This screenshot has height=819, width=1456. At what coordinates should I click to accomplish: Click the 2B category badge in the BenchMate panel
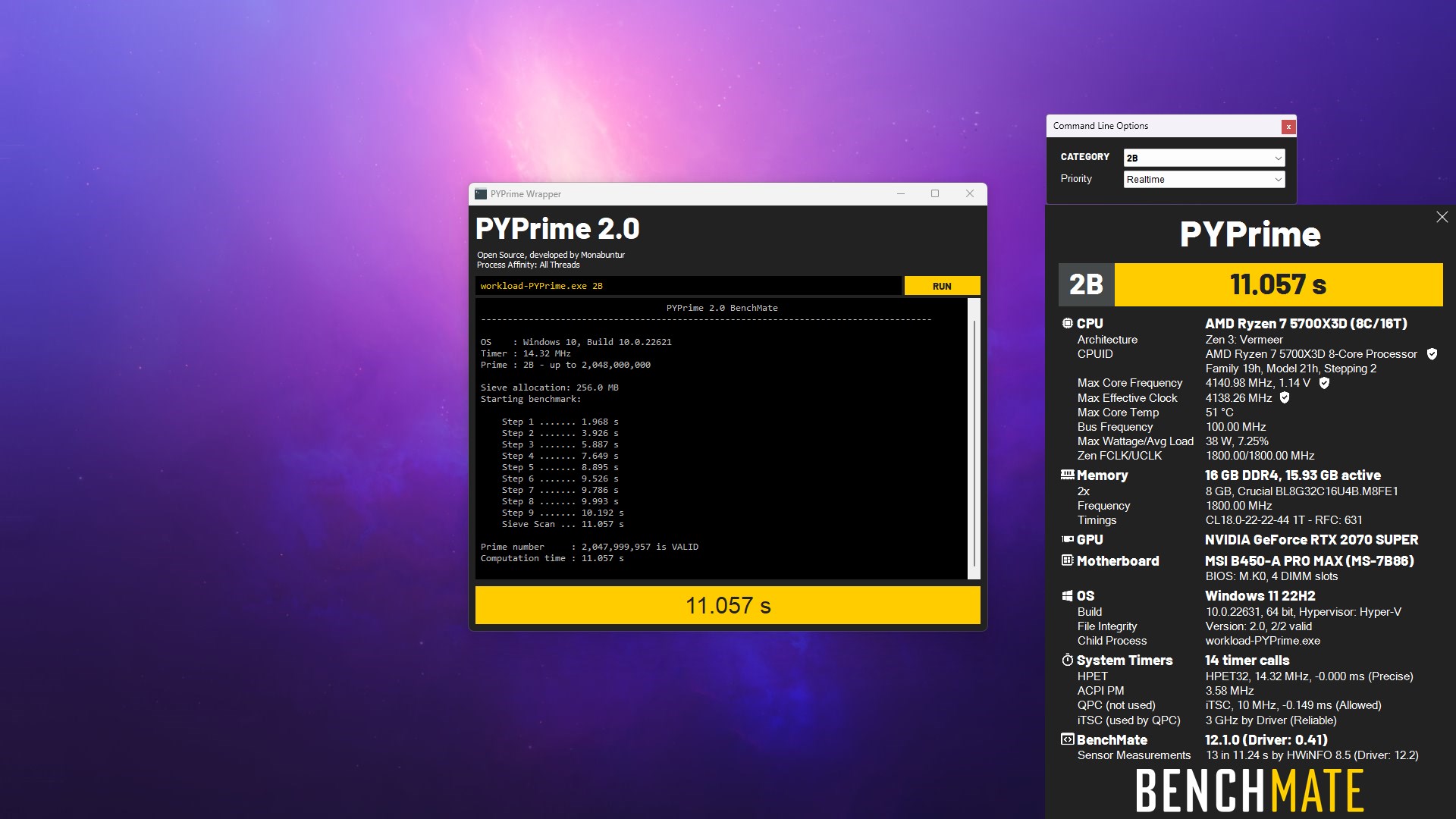click(x=1086, y=284)
